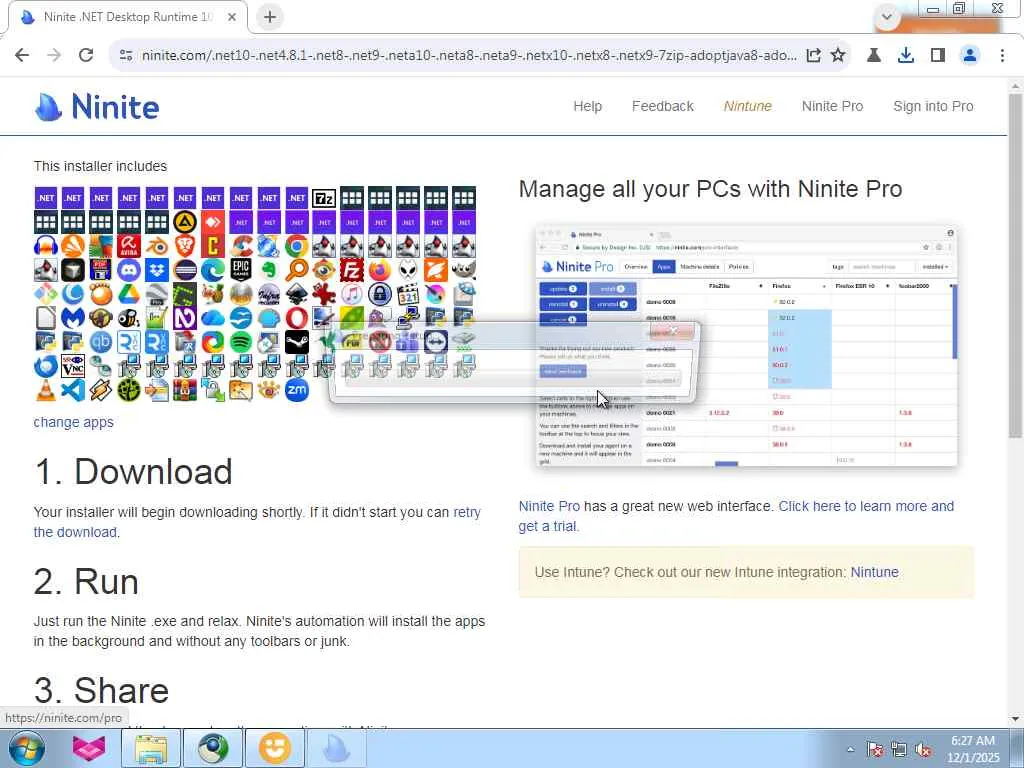1024x768 pixels.
Task: Click the AnyDesk app icon
Action: 213,222
